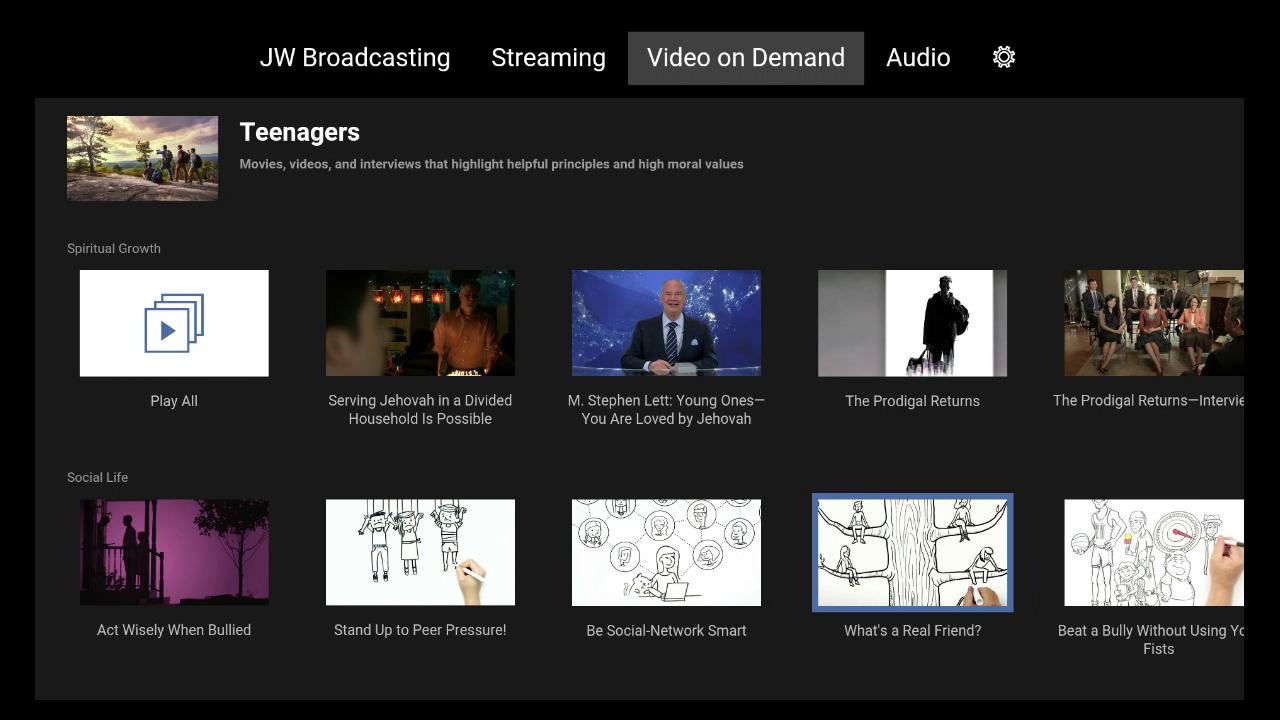Play Serving Jehovah in a Divided Household video

point(420,323)
